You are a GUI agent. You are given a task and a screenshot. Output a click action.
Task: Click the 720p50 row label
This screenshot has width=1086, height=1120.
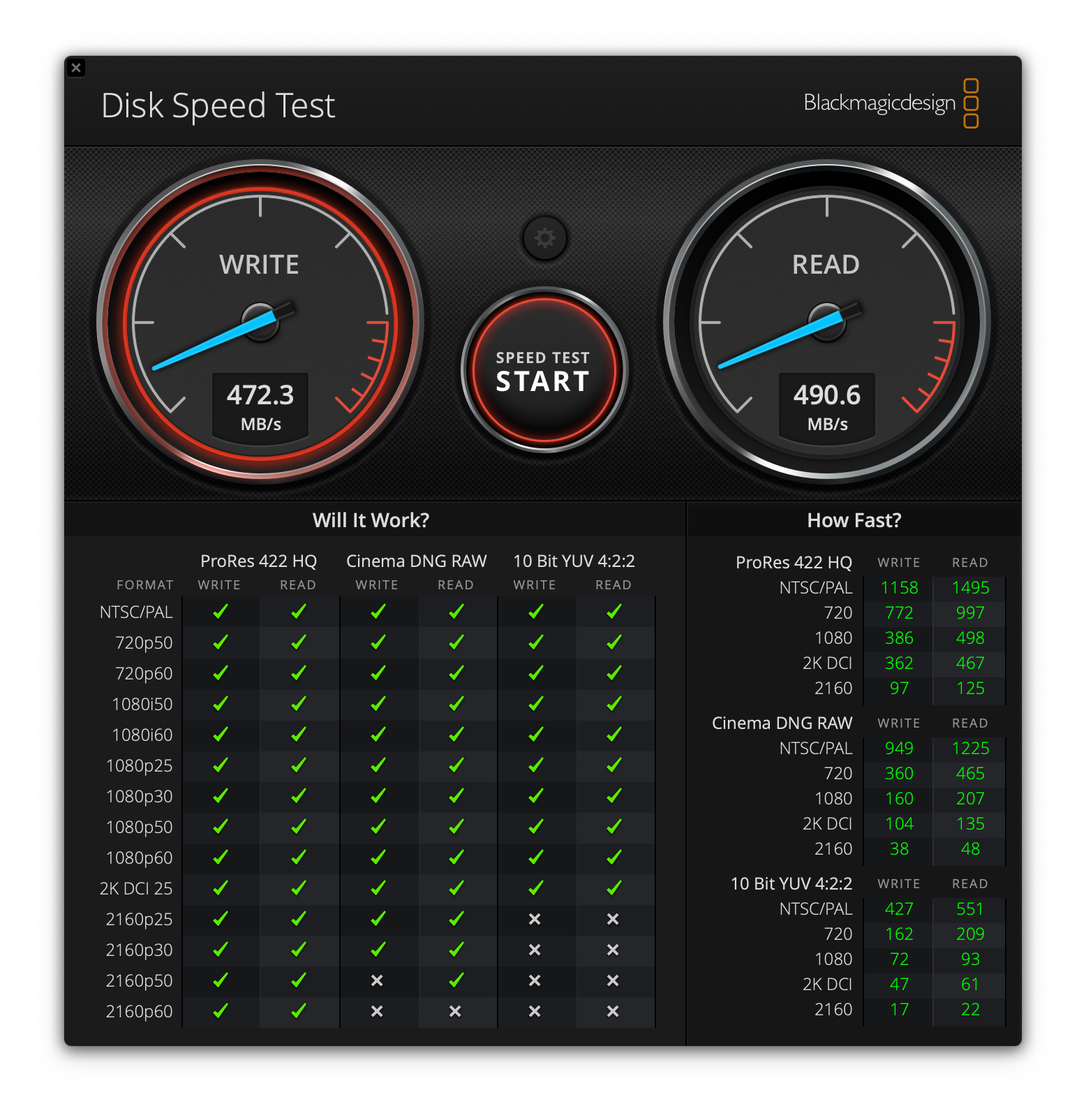point(144,643)
